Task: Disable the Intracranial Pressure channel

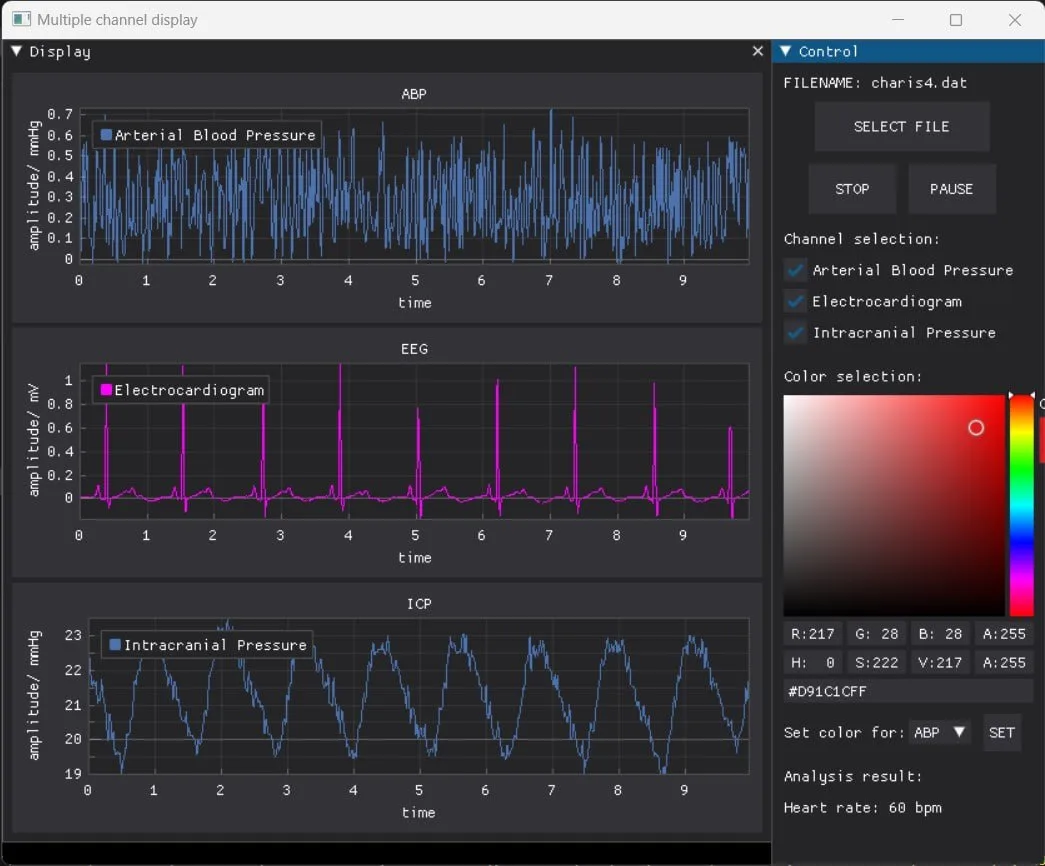Action: coord(795,333)
